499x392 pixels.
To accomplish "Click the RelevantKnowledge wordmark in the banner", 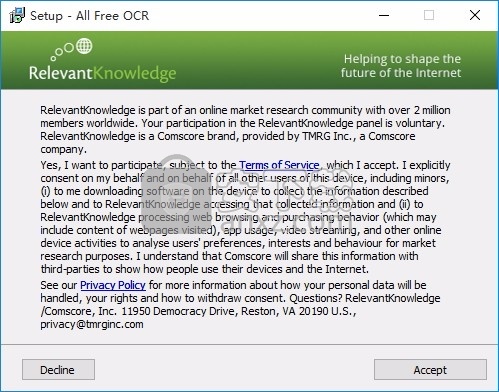I will coord(102,73).
